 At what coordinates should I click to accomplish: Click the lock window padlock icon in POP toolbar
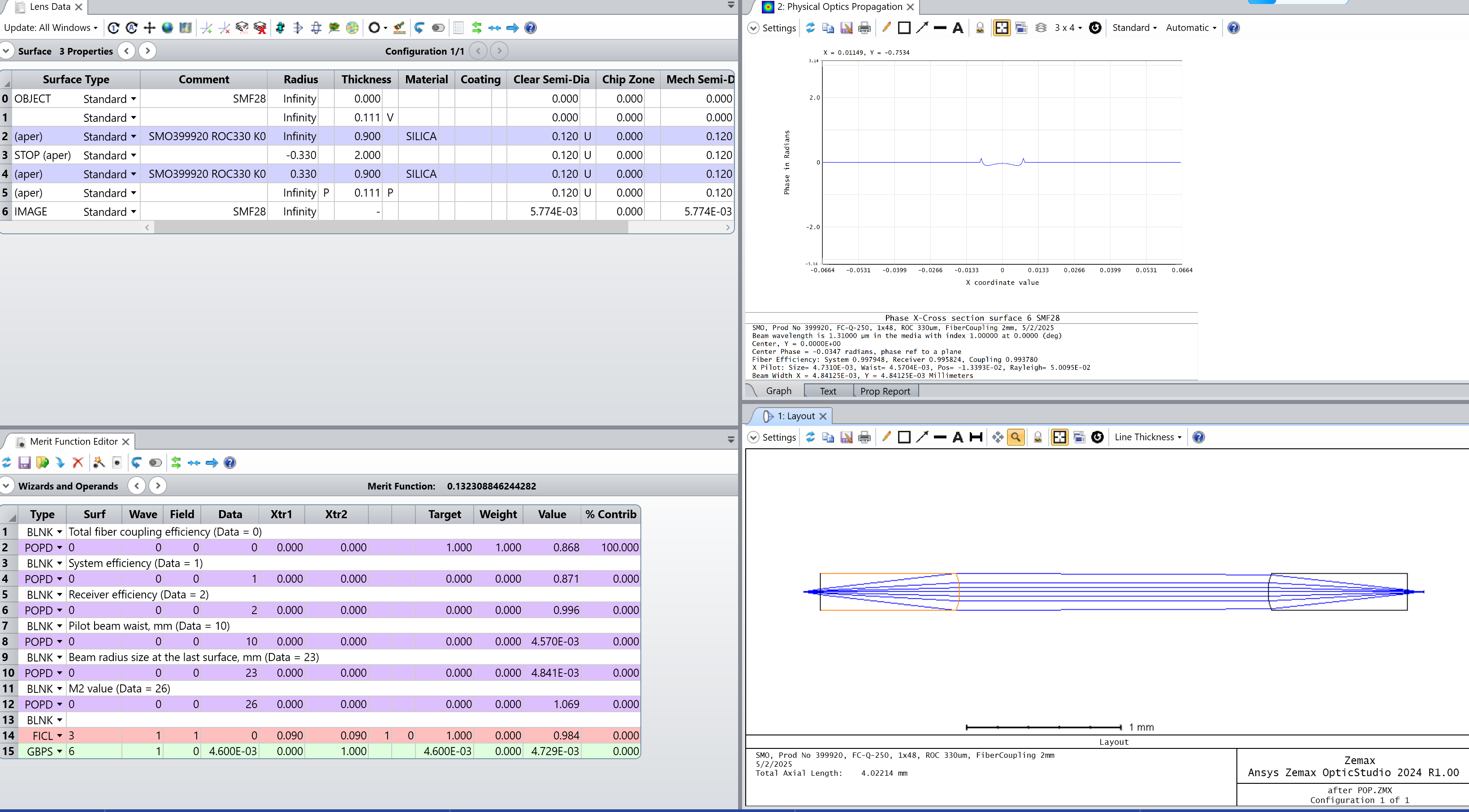[980, 28]
